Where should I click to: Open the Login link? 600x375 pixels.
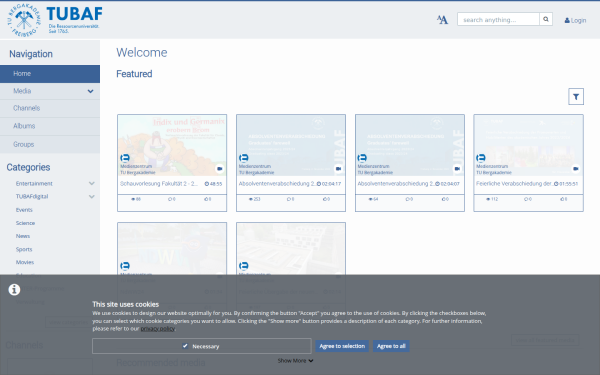pos(575,20)
